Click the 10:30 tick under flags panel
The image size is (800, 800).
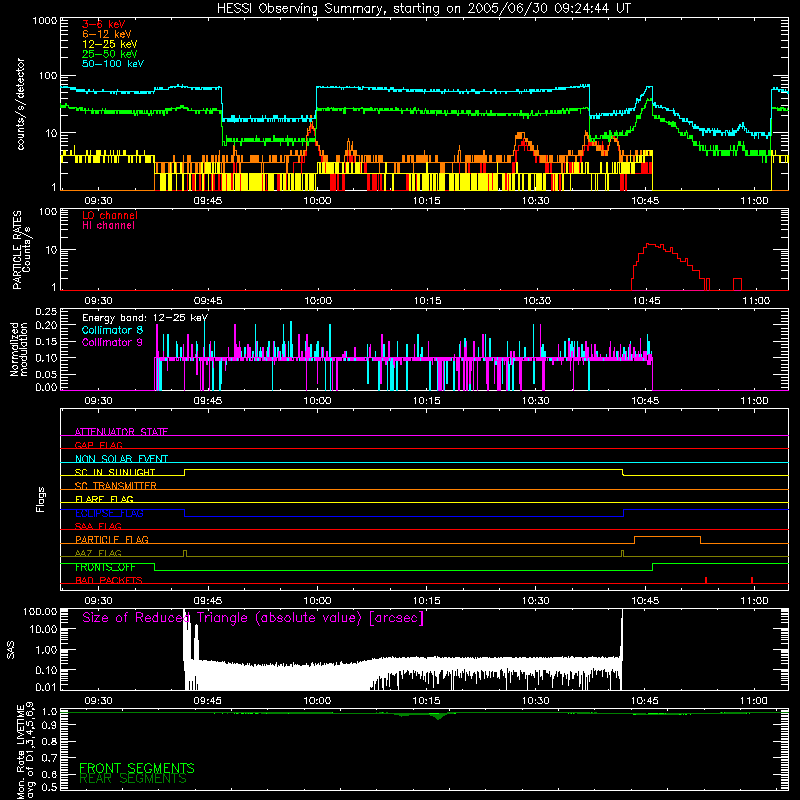(x=536, y=601)
